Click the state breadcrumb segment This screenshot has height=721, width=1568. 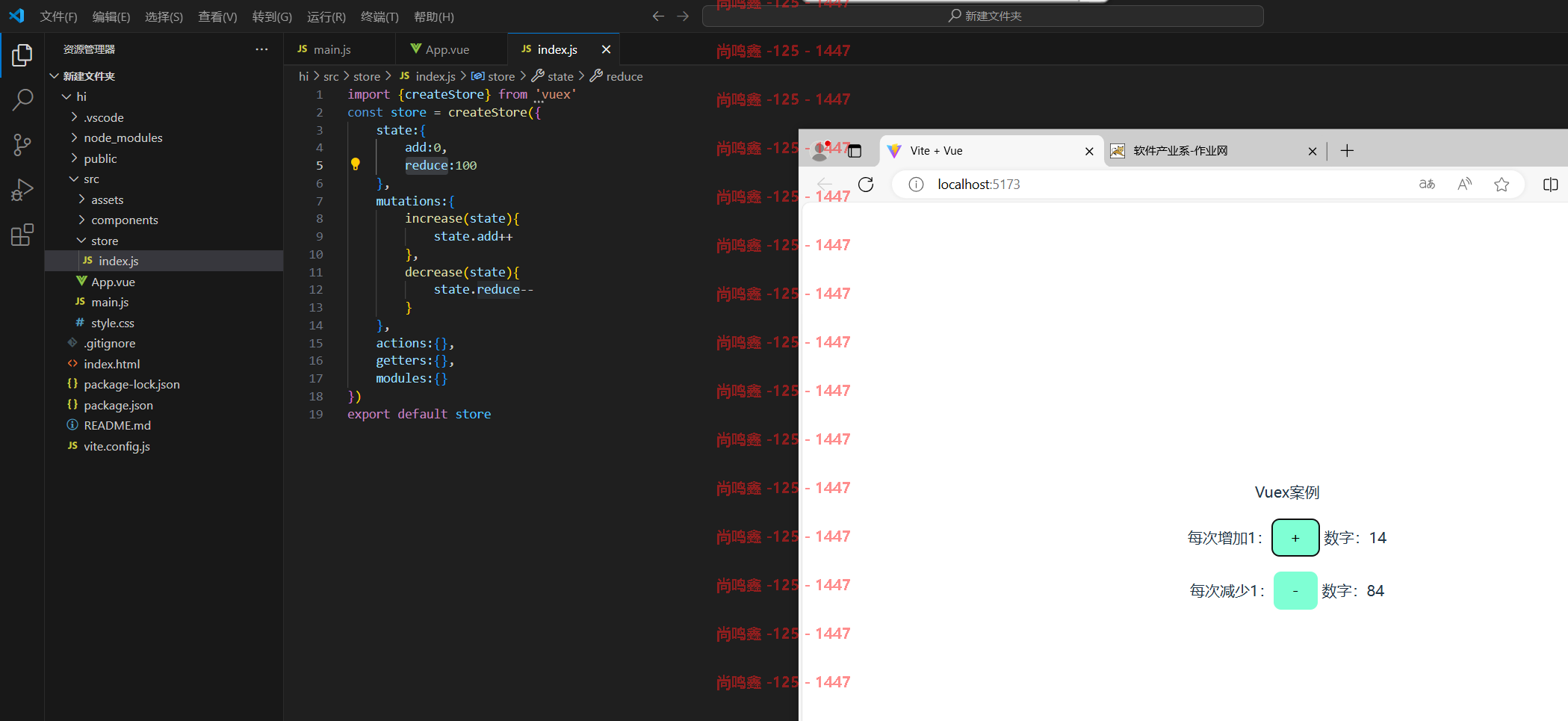(560, 76)
